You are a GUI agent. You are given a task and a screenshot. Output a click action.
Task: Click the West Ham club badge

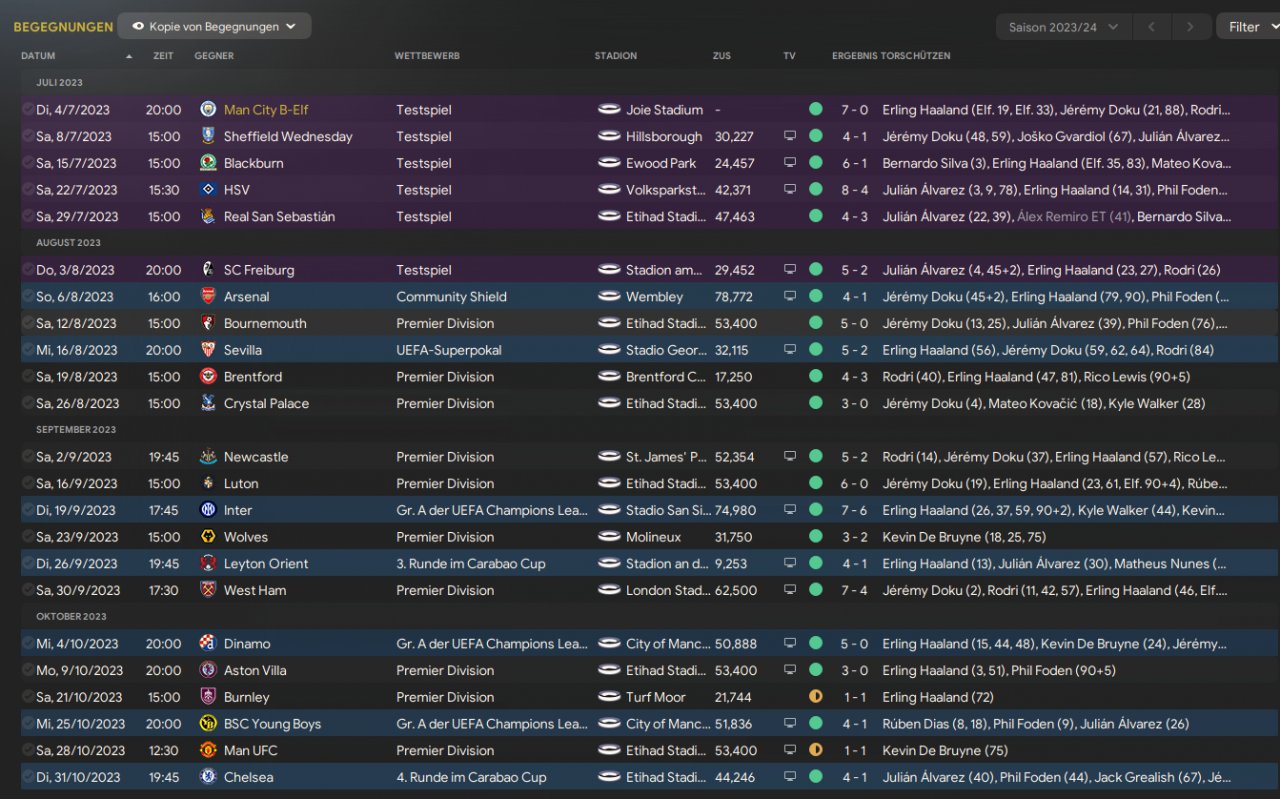pos(208,590)
